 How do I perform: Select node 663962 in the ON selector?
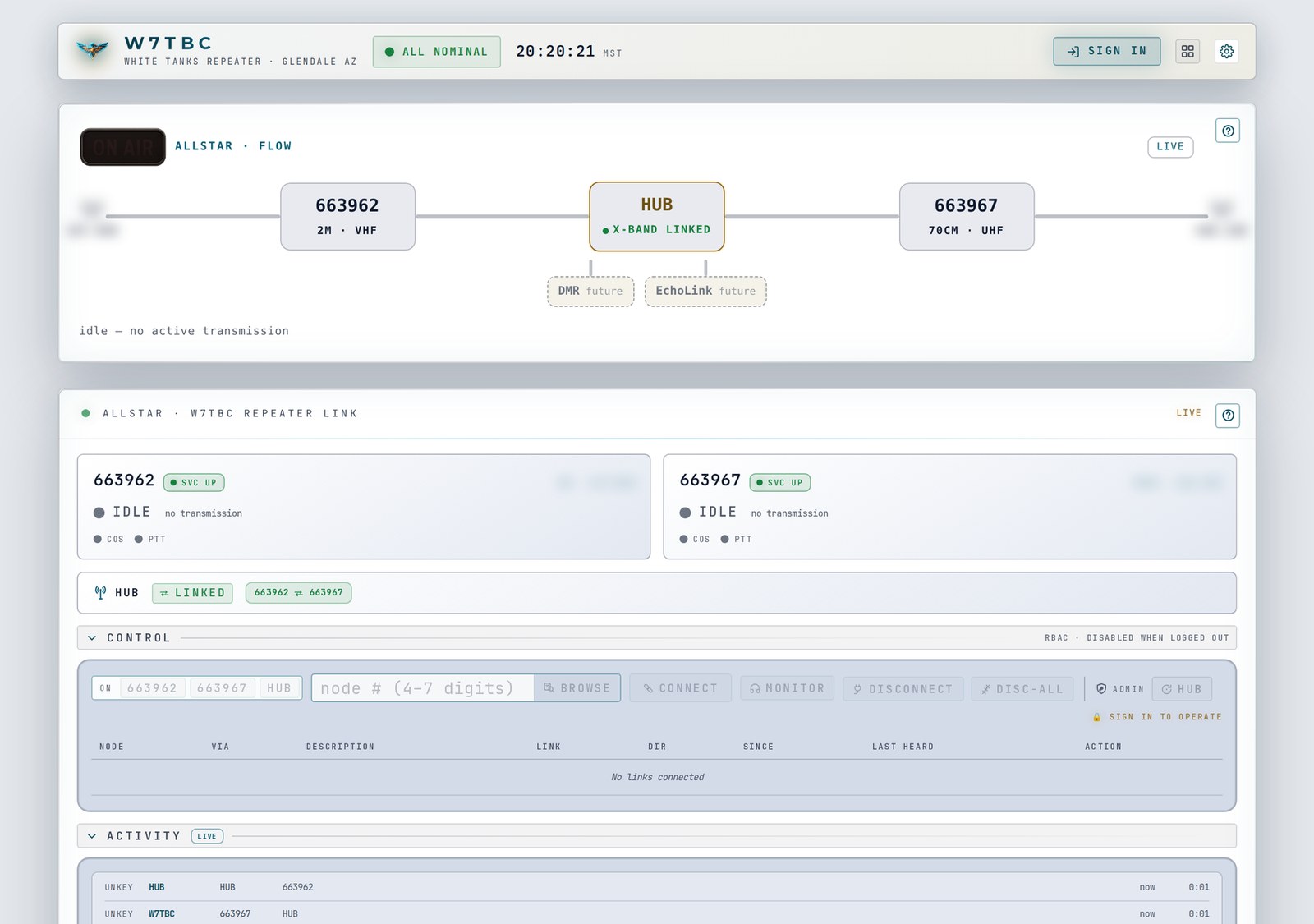(153, 688)
